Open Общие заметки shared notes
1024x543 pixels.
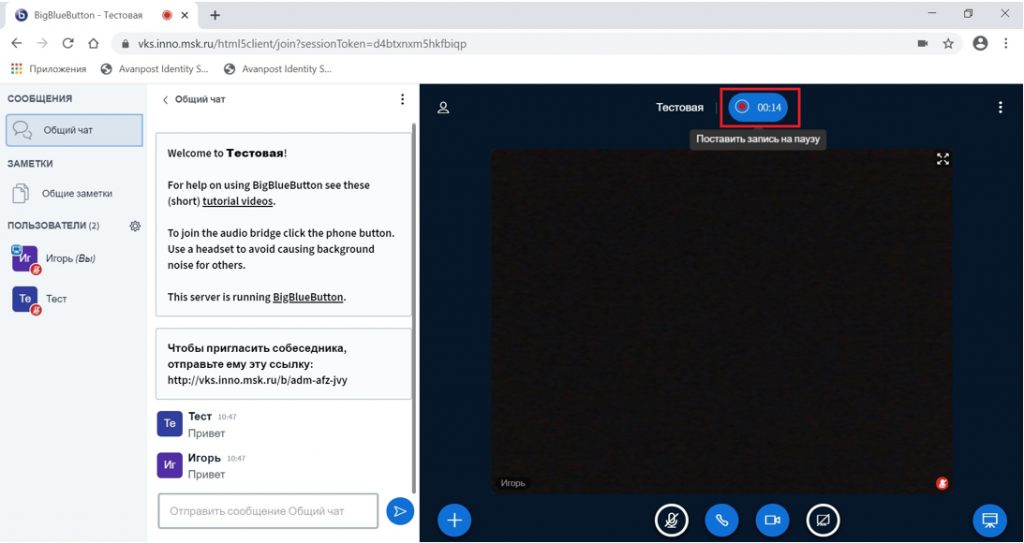tap(76, 193)
